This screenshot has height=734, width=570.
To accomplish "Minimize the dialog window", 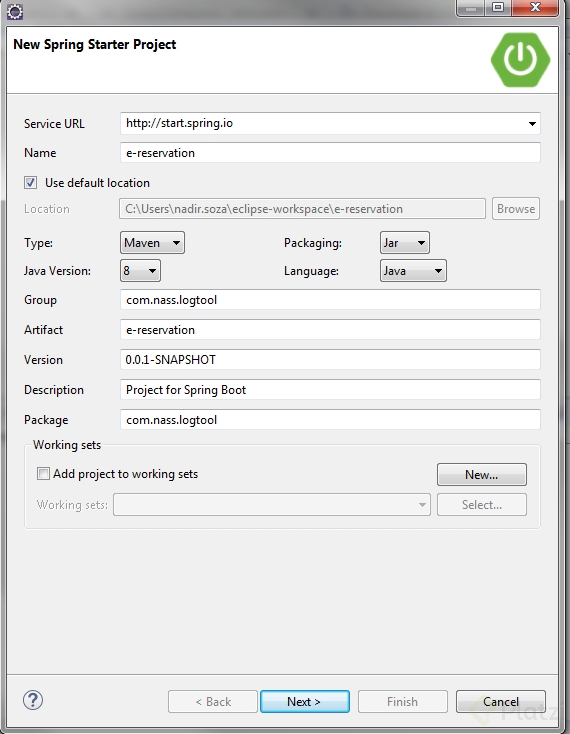I will click(x=471, y=8).
